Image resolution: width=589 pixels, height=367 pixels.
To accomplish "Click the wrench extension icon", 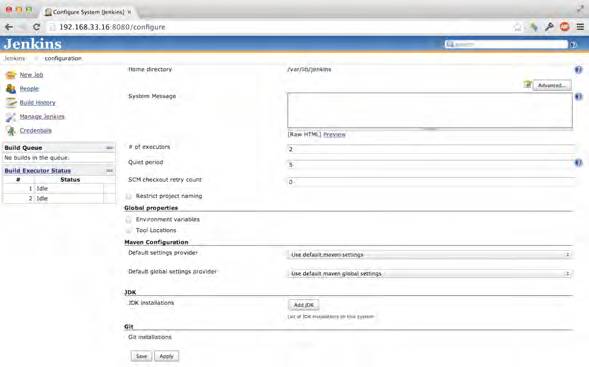I will [549, 27].
